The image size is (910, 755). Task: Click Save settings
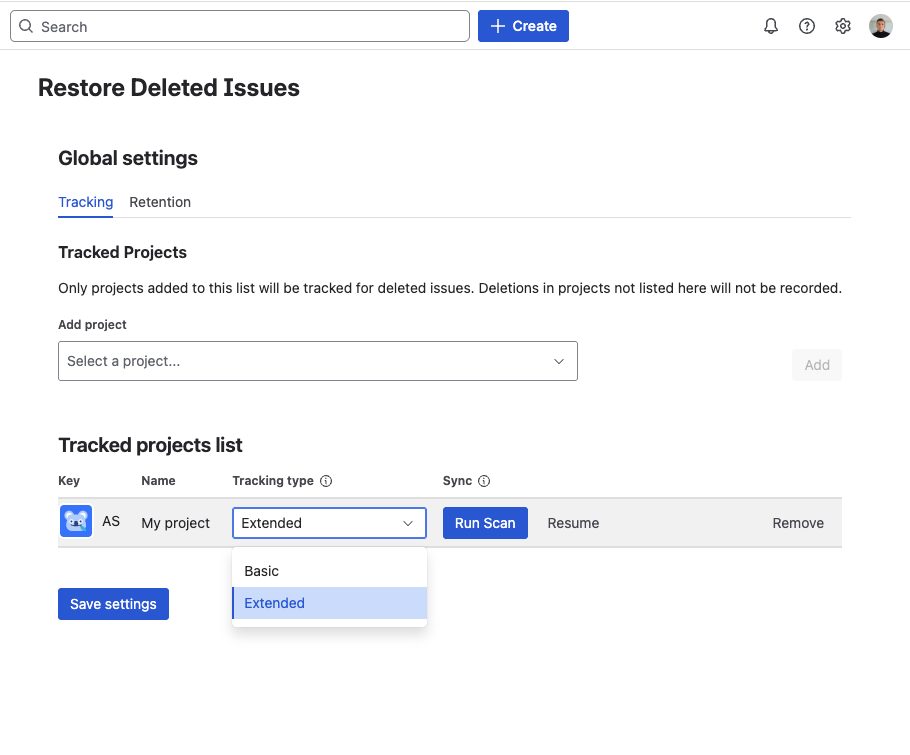point(113,603)
